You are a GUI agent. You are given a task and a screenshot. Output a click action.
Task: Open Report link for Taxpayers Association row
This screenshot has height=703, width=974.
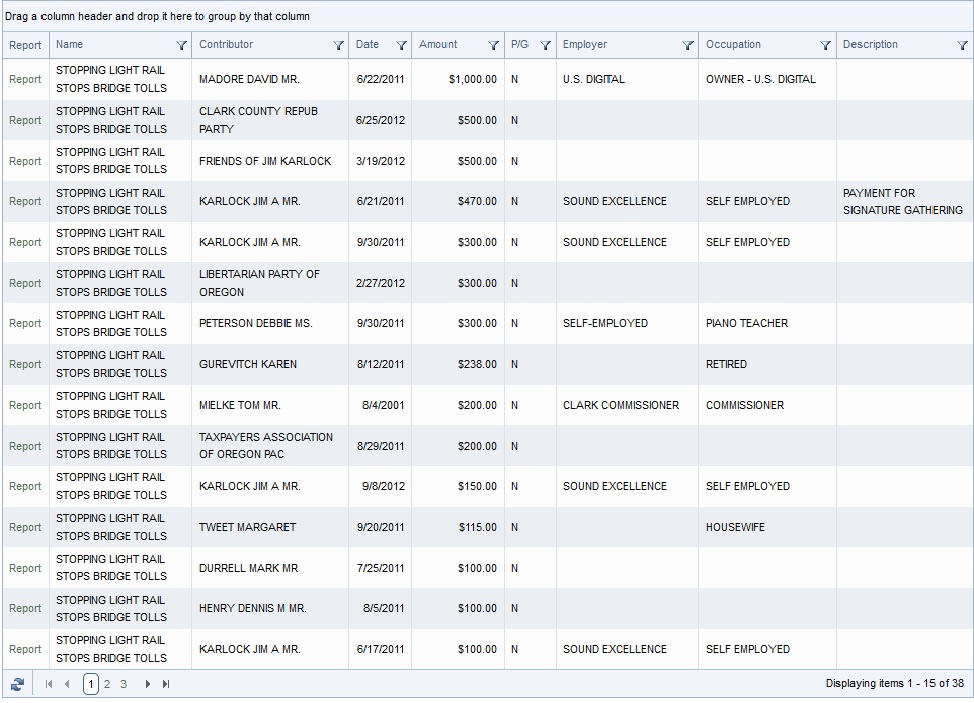coord(25,447)
